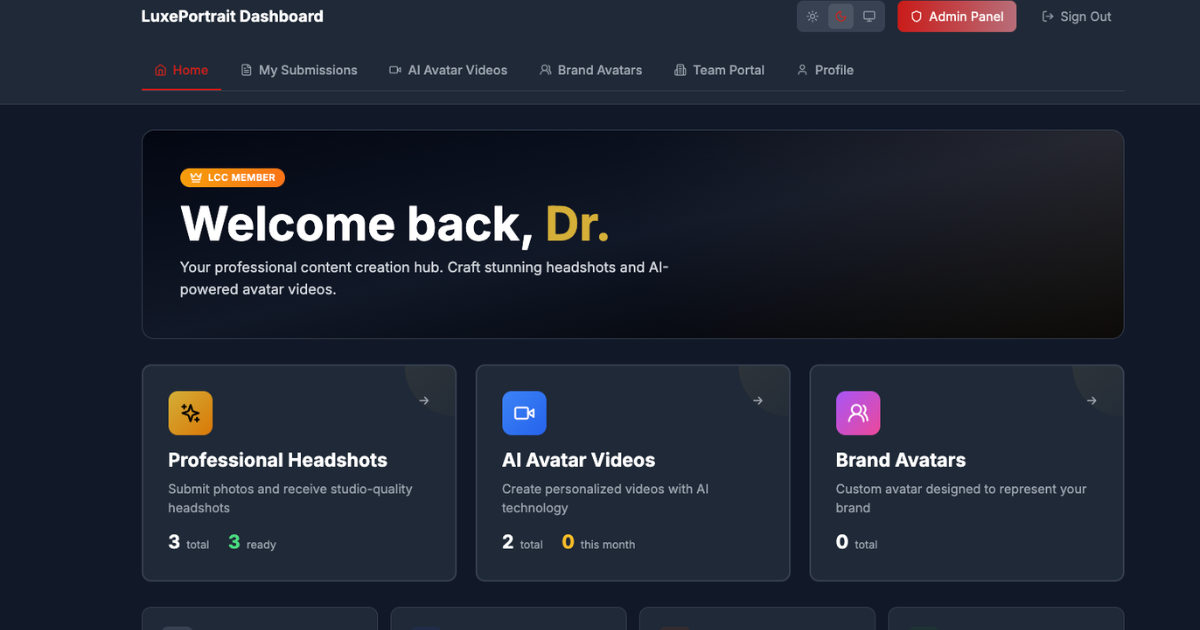Select system theme via the monitor toggle
Screen dimensions: 1200x630
[x=869, y=16]
